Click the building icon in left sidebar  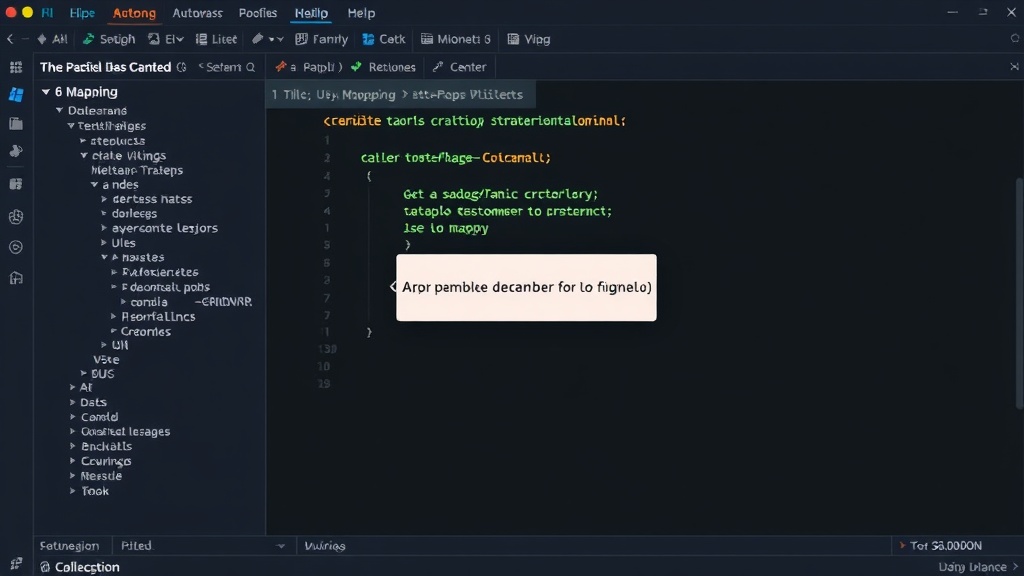16,278
